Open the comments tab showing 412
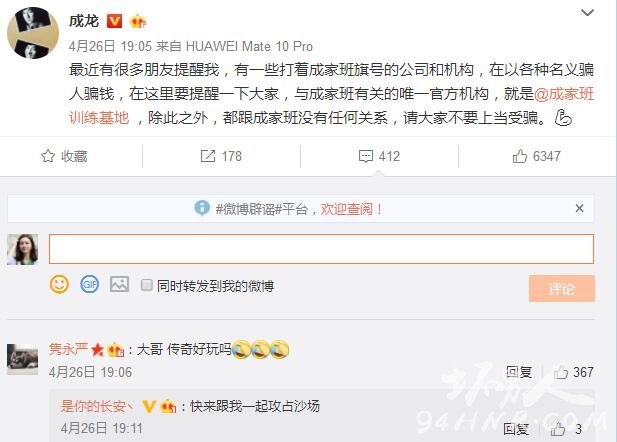Screen dimensions: 617x442 (379, 156)
